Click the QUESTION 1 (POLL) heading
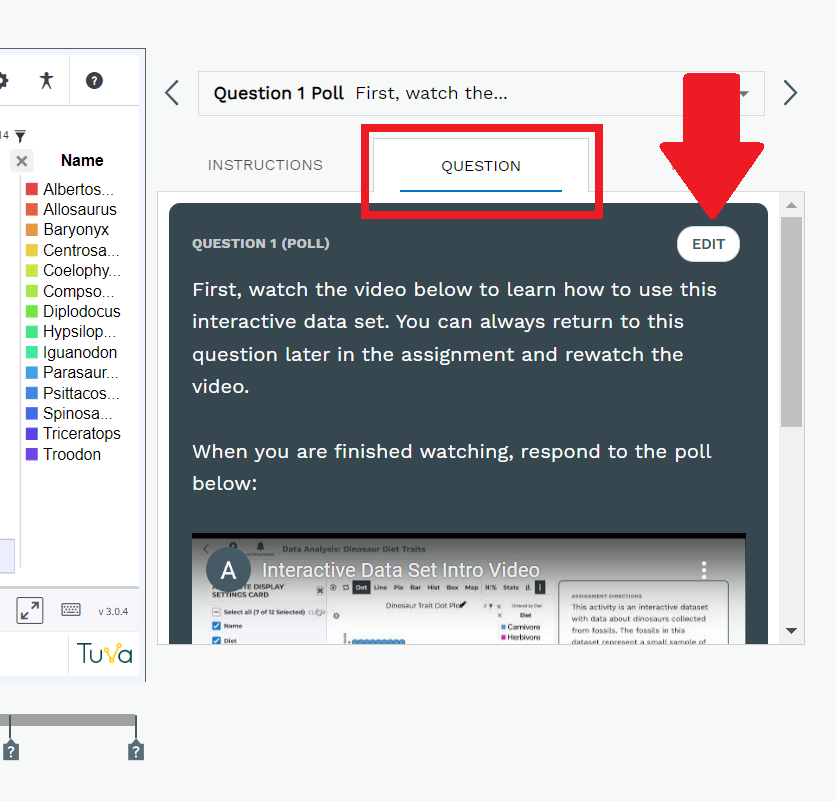 pyautogui.click(x=261, y=244)
